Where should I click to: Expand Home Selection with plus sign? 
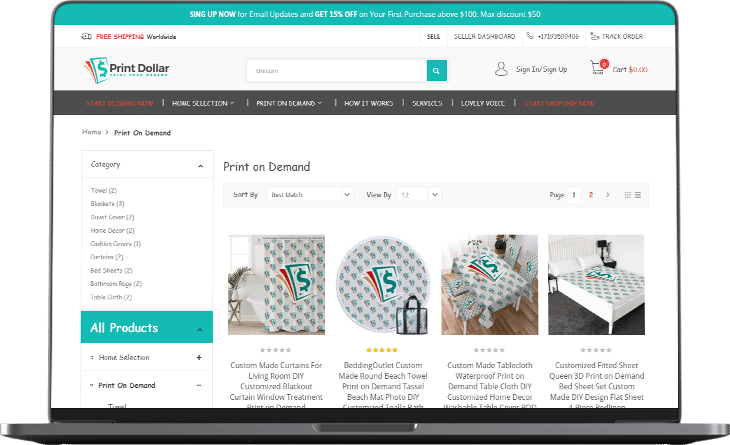pos(199,357)
